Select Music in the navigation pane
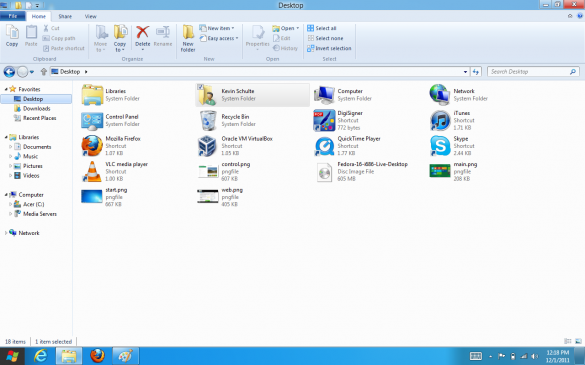Viewport: 585px width, 365px height. pyautogui.click(x=30, y=156)
